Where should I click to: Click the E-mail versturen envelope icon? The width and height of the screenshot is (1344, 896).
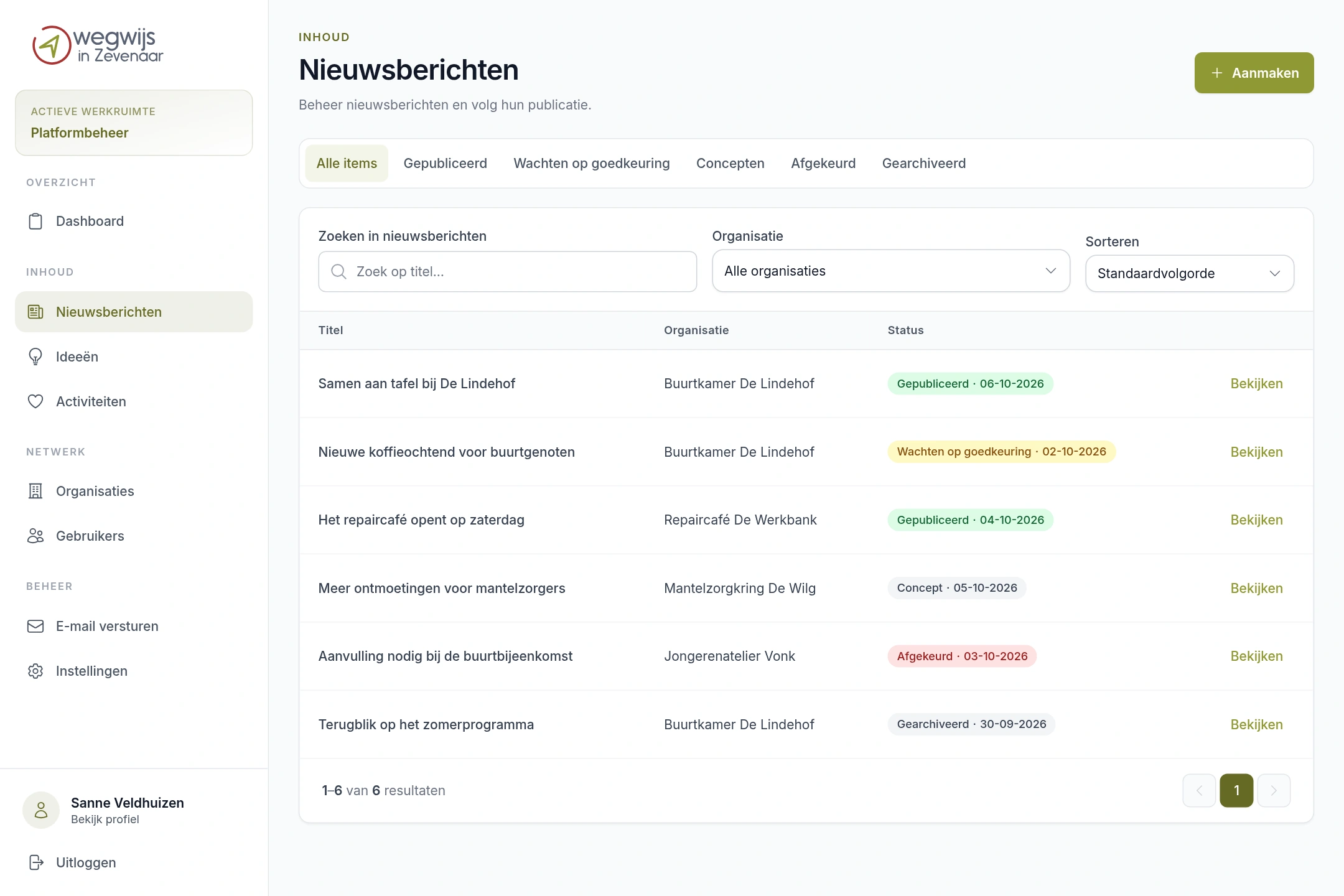click(x=35, y=626)
